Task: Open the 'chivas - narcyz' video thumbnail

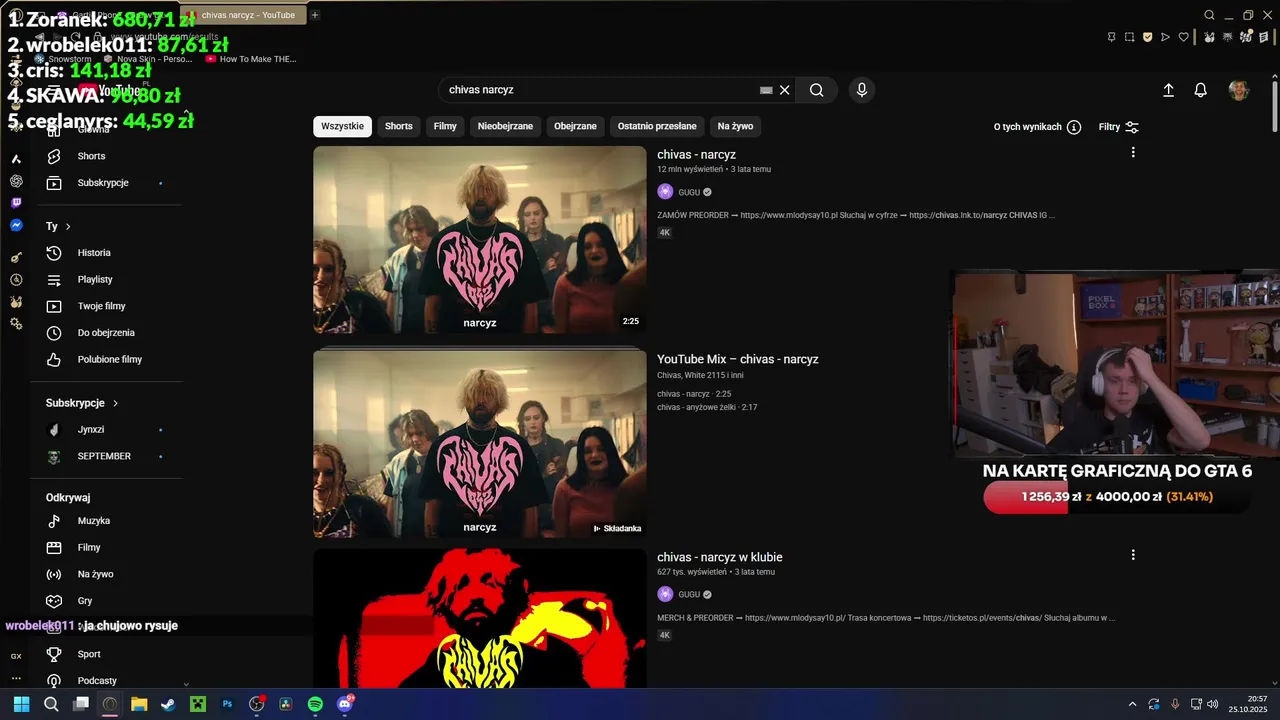Action: [x=480, y=240]
